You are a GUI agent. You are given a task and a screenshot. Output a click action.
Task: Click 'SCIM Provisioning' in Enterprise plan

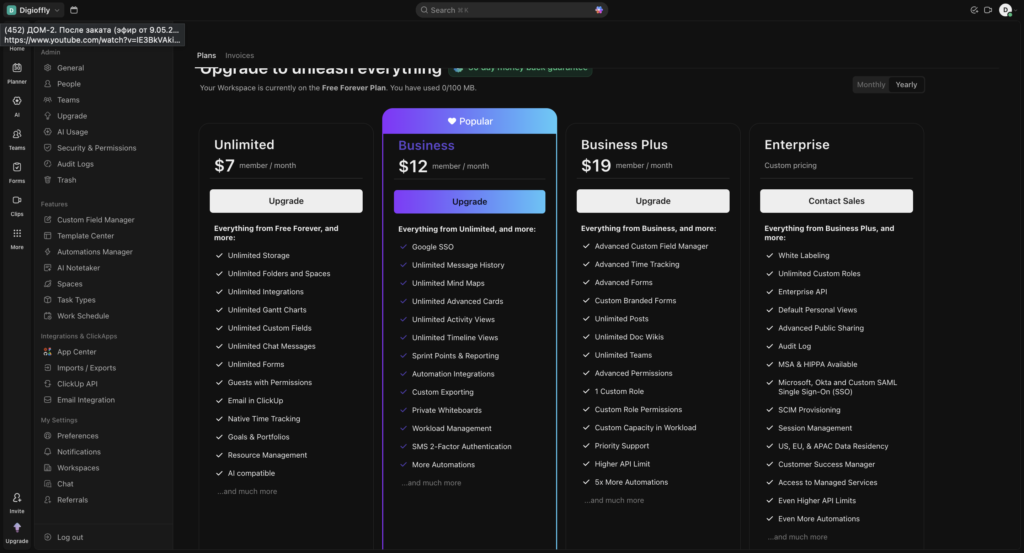tap(809, 410)
